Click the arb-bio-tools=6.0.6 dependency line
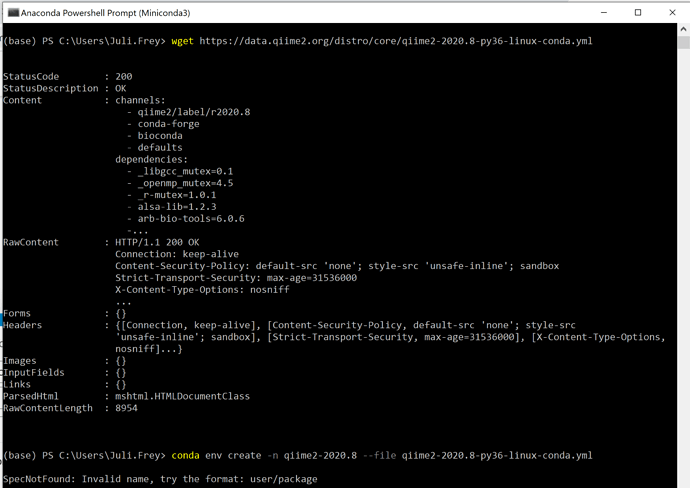The width and height of the screenshot is (690, 488). click(186, 219)
